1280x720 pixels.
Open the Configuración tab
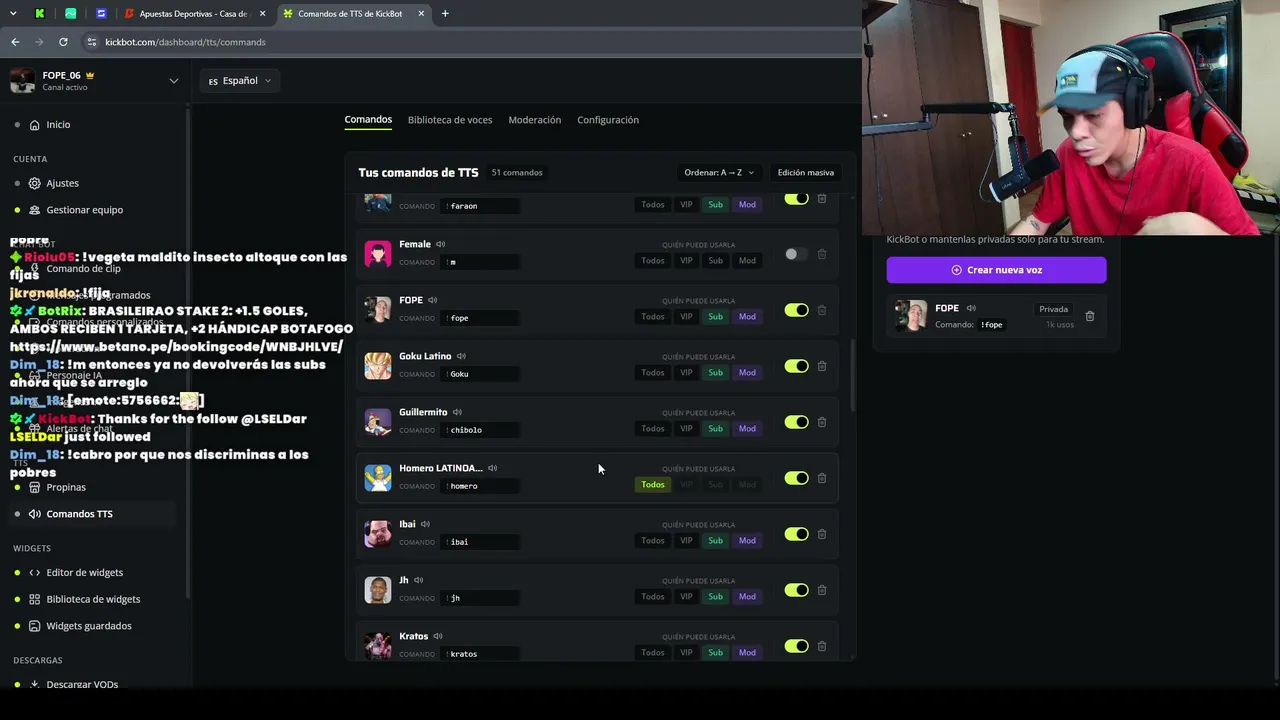pyautogui.click(x=608, y=120)
